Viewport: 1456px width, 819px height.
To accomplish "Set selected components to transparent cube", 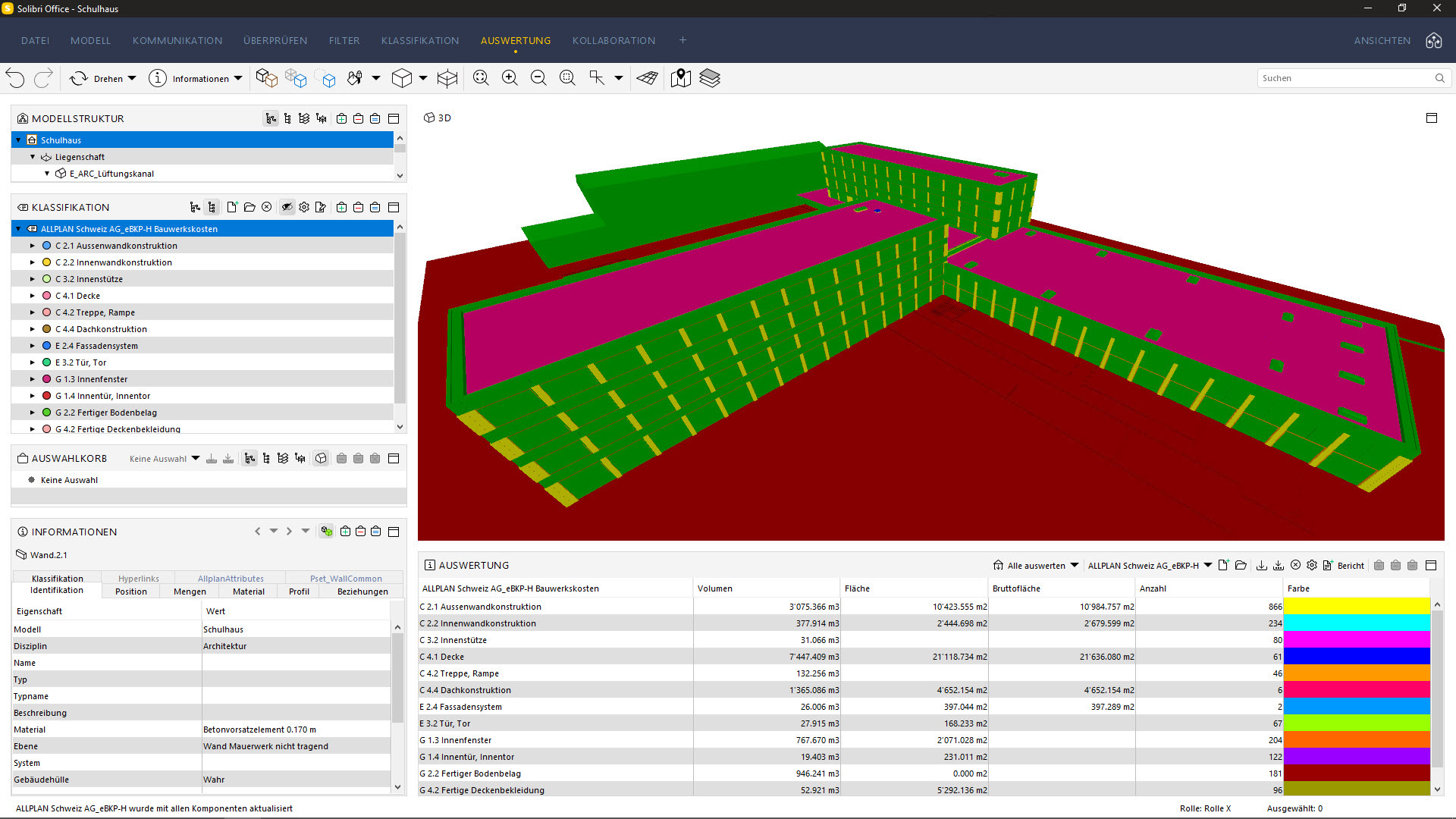I will [296, 78].
